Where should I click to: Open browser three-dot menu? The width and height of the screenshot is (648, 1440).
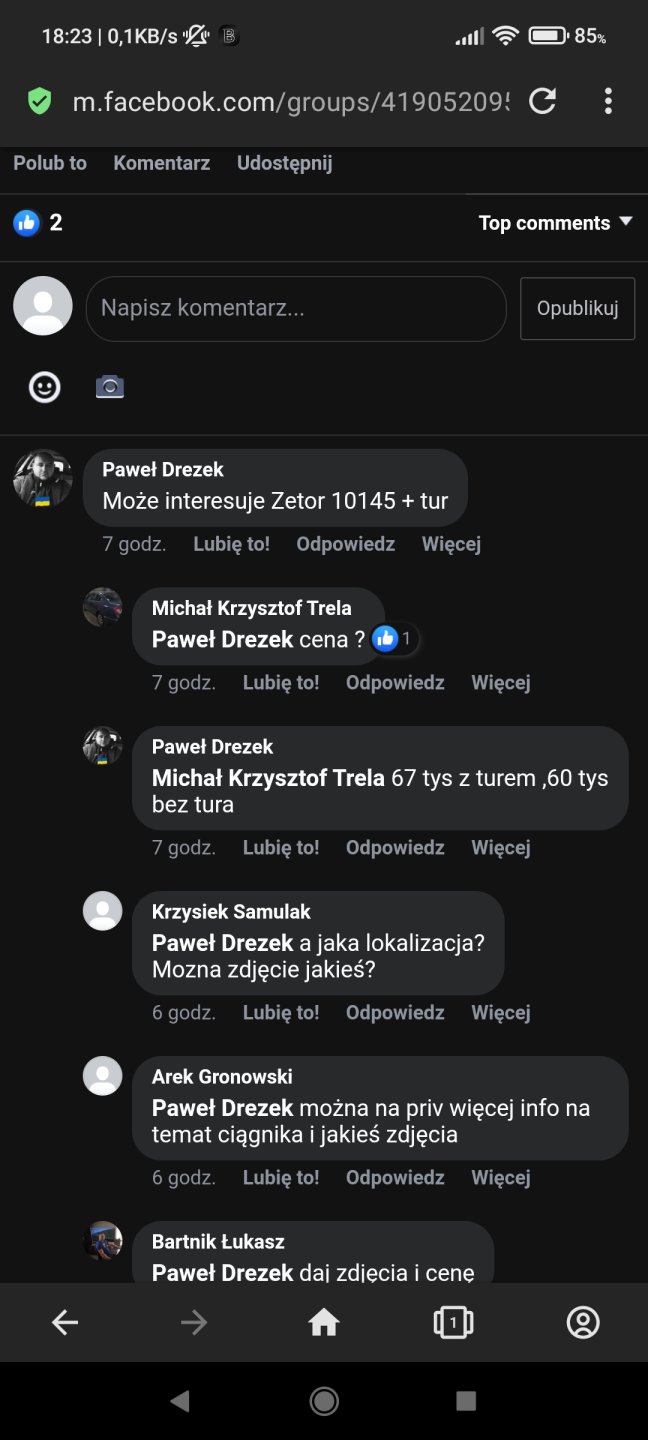pos(608,101)
